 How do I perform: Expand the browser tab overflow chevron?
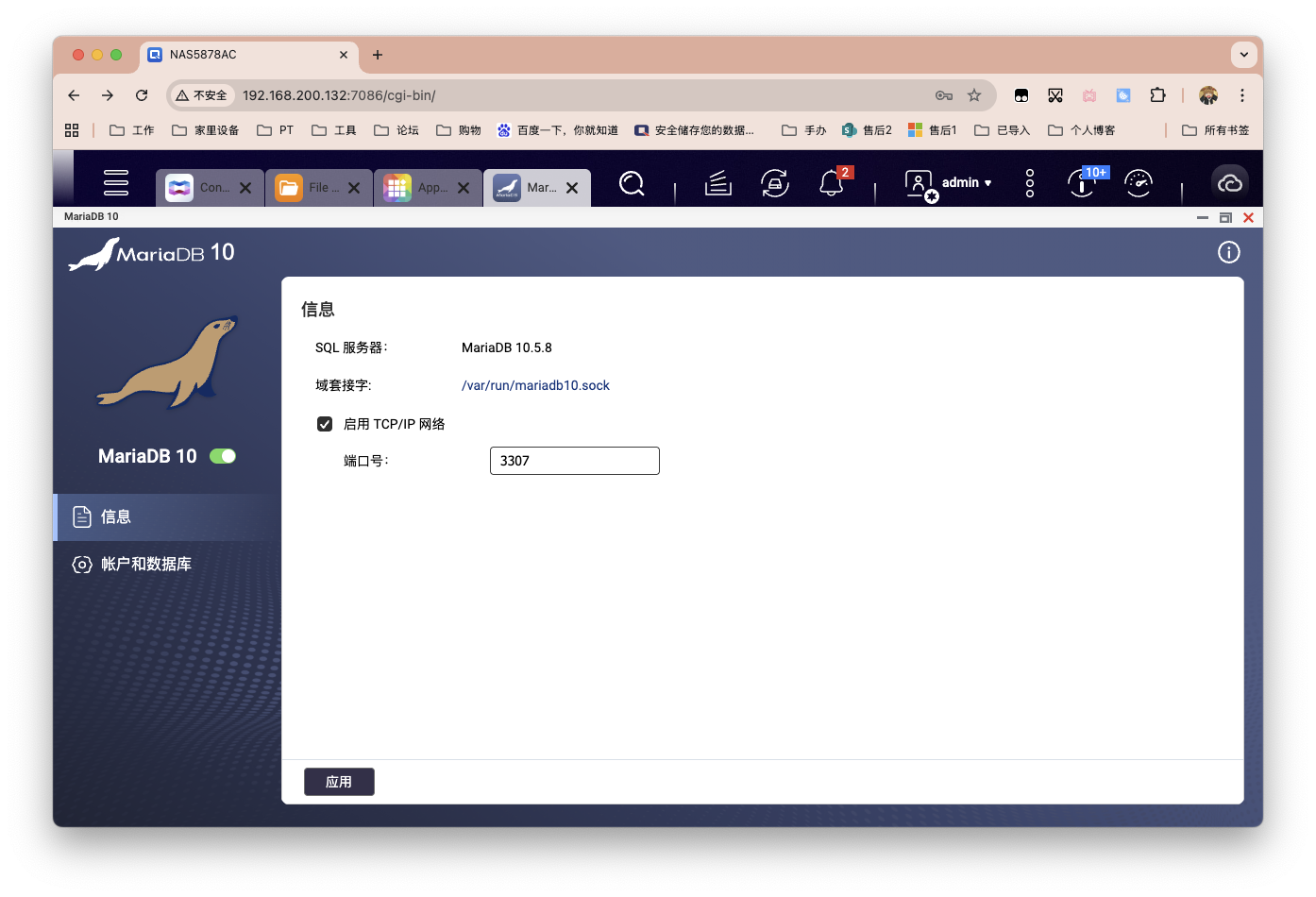click(x=1244, y=54)
